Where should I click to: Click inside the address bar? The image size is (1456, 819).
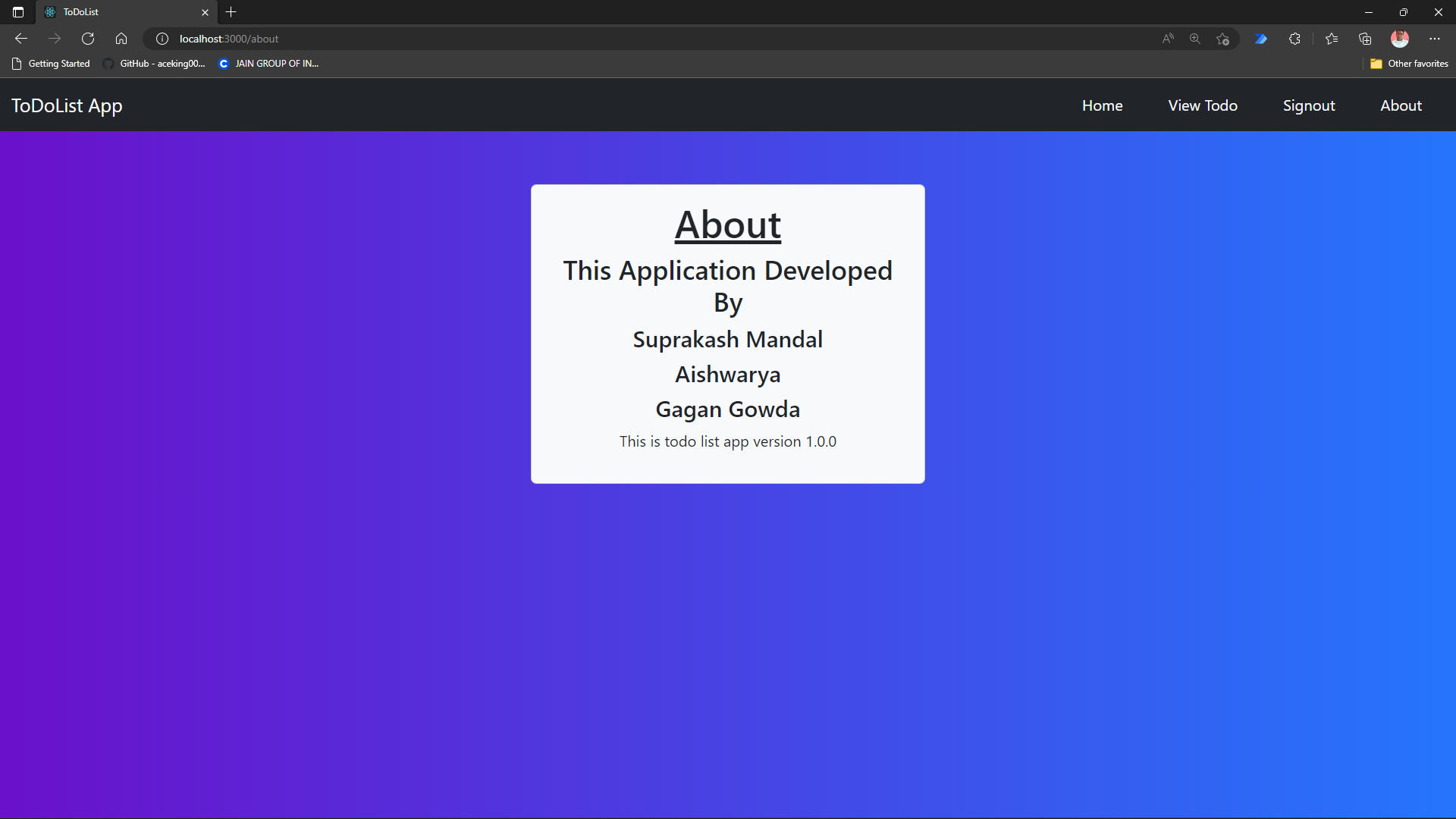tap(531, 38)
